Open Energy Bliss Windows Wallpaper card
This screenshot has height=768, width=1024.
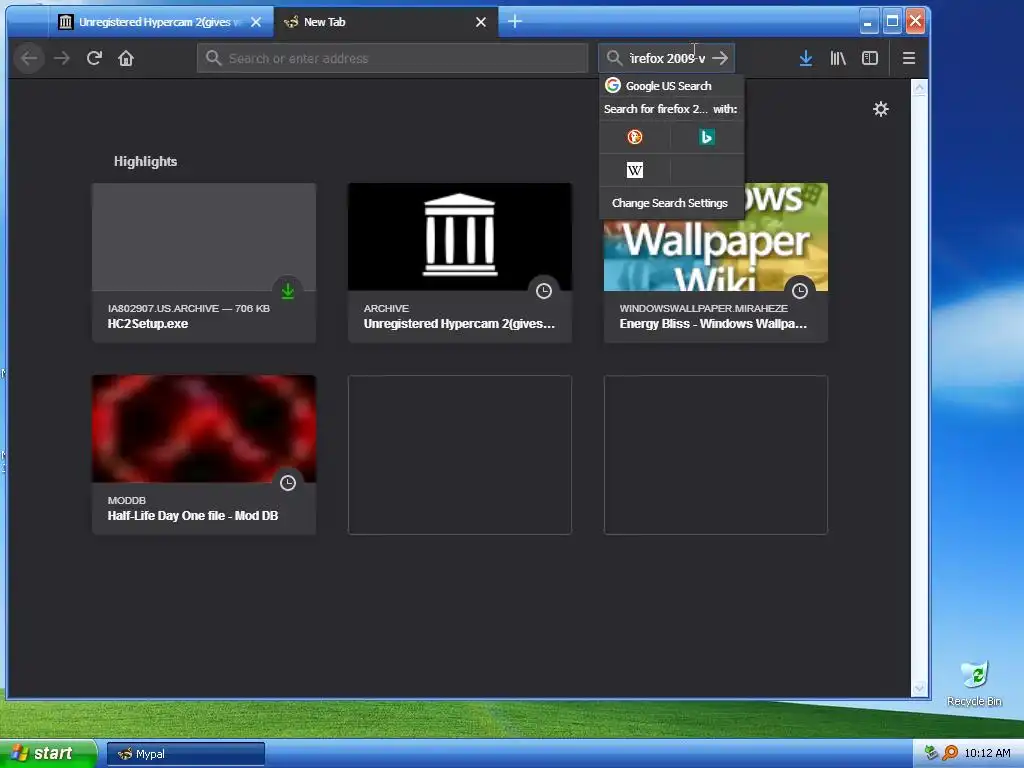716,263
